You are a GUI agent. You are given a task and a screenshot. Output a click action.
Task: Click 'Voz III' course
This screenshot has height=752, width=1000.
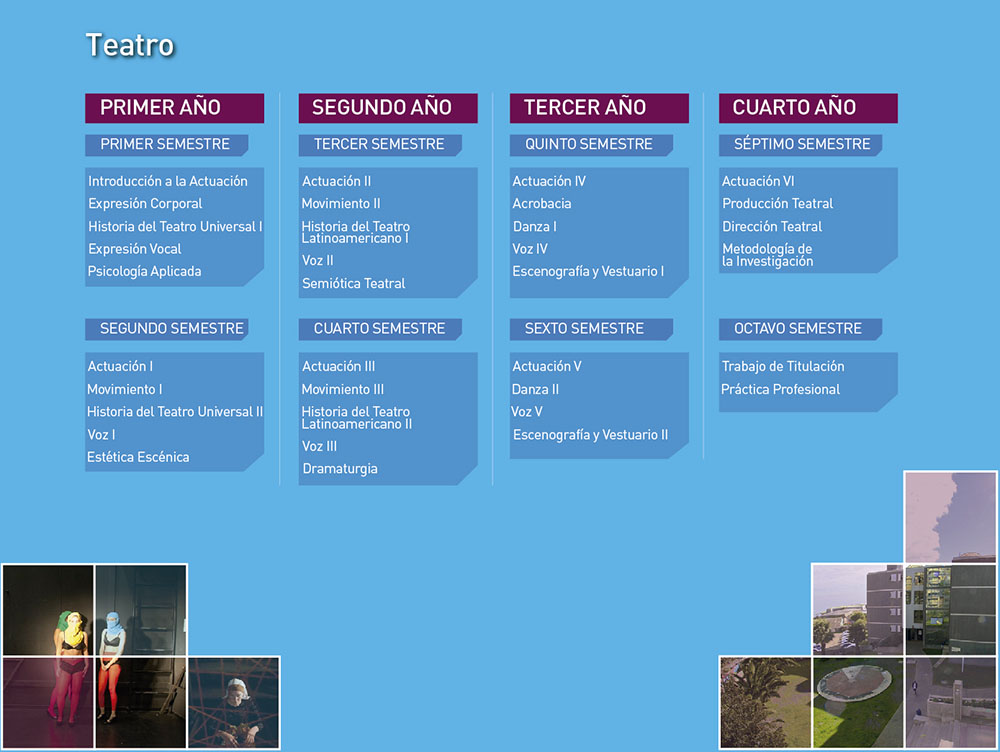[x=320, y=446]
